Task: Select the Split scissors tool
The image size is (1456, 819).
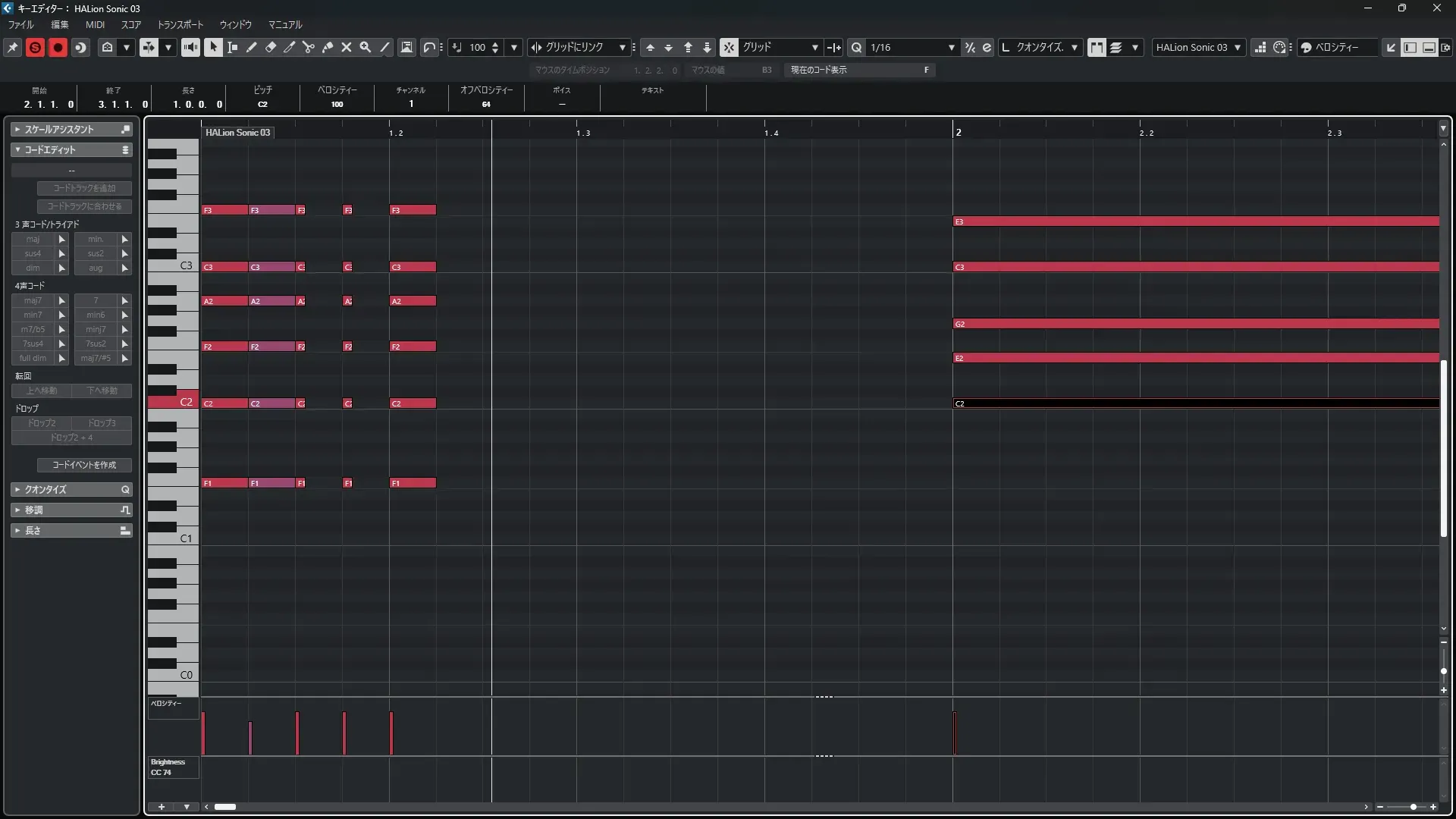Action: click(309, 47)
